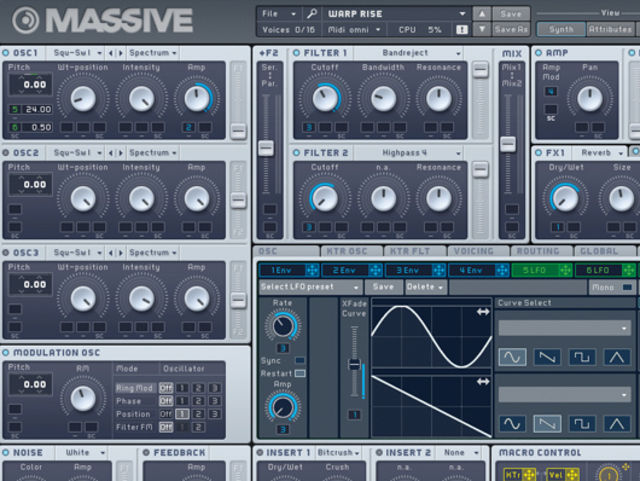The width and height of the screenshot is (640, 481).
Task: Select the square curve in the upper curve row
Action: tap(582, 357)
